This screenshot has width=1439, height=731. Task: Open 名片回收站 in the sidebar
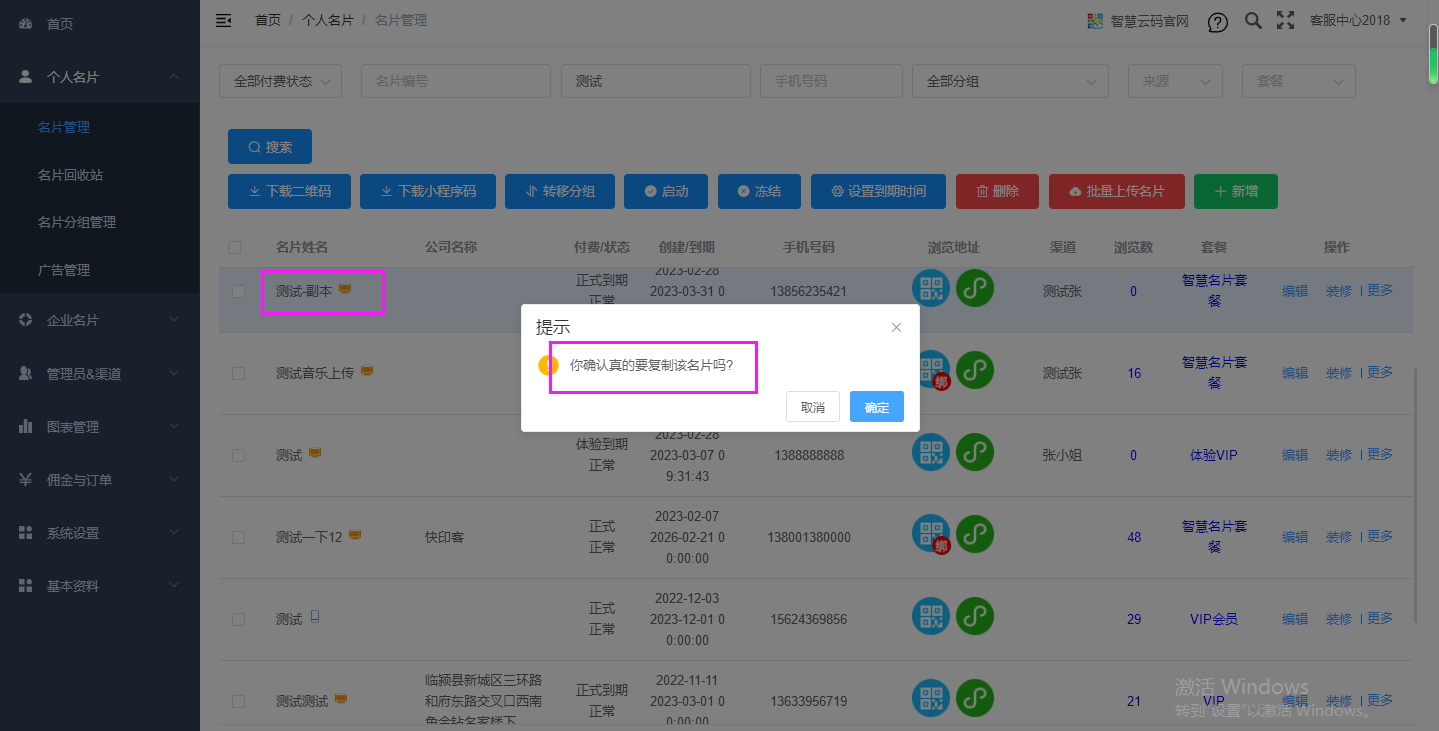point(70,175)
